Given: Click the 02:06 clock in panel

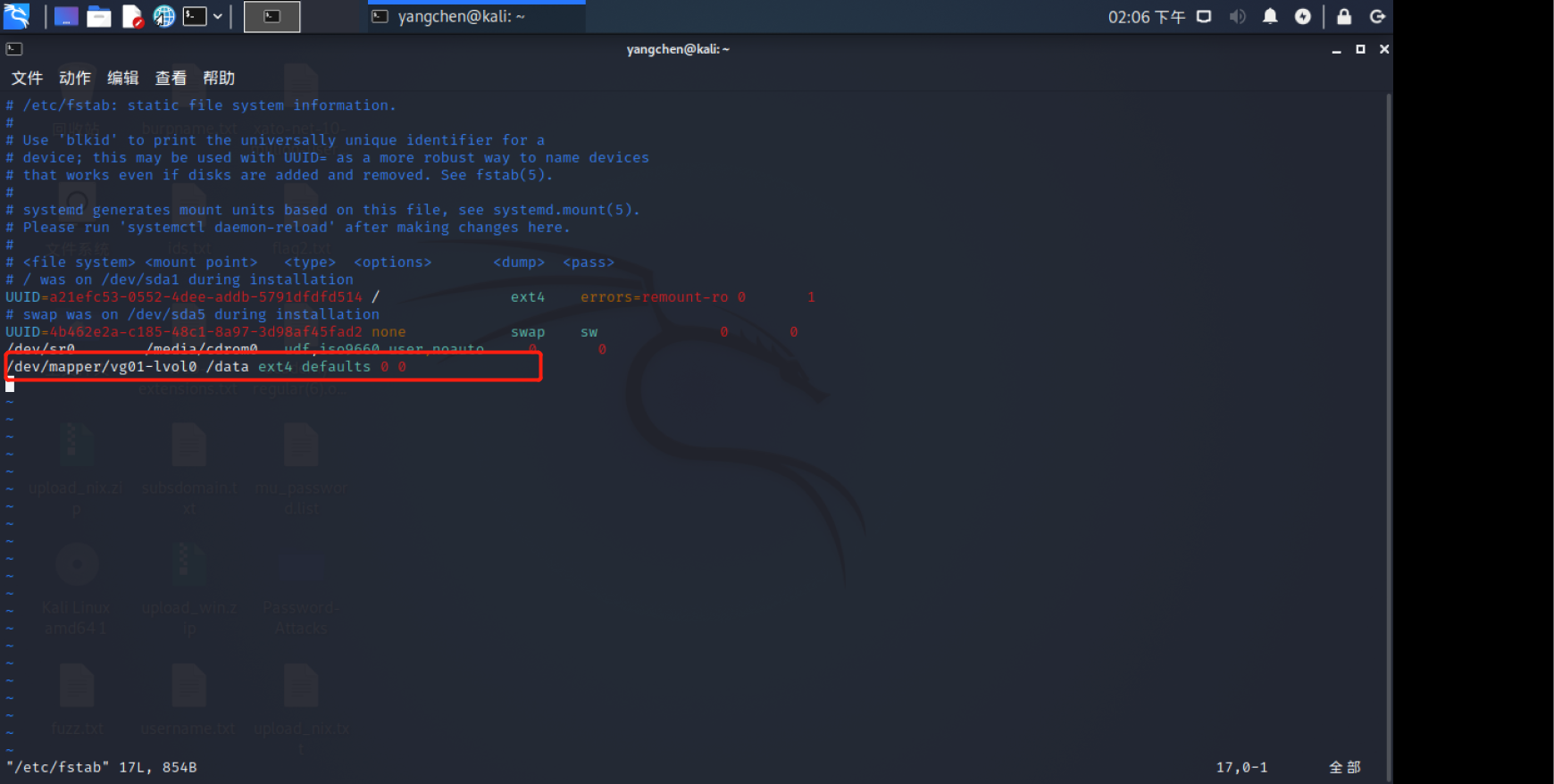Looking at the screenshot, I should coord(1147,17).
